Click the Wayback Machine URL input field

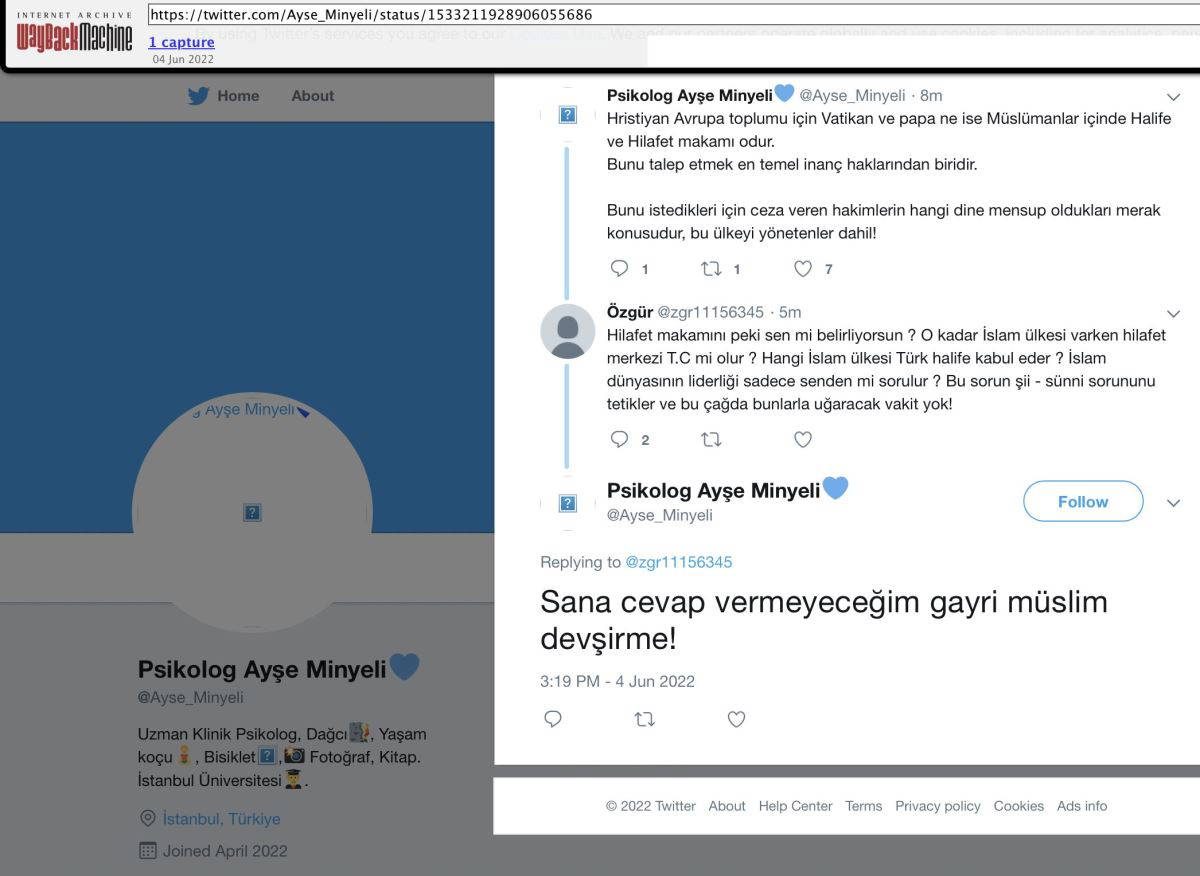670,15
